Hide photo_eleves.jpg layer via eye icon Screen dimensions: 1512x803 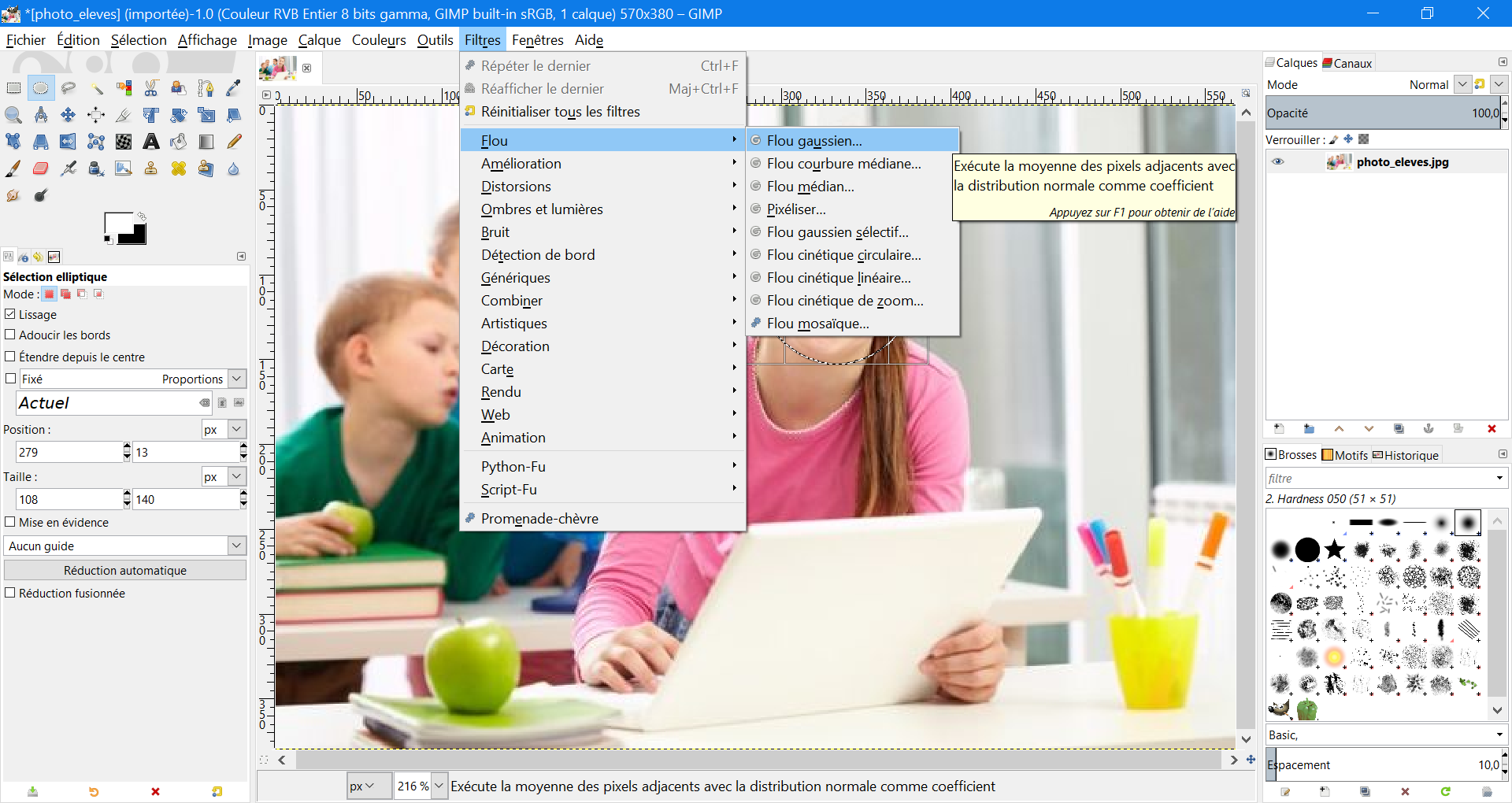pos(1278,162)
